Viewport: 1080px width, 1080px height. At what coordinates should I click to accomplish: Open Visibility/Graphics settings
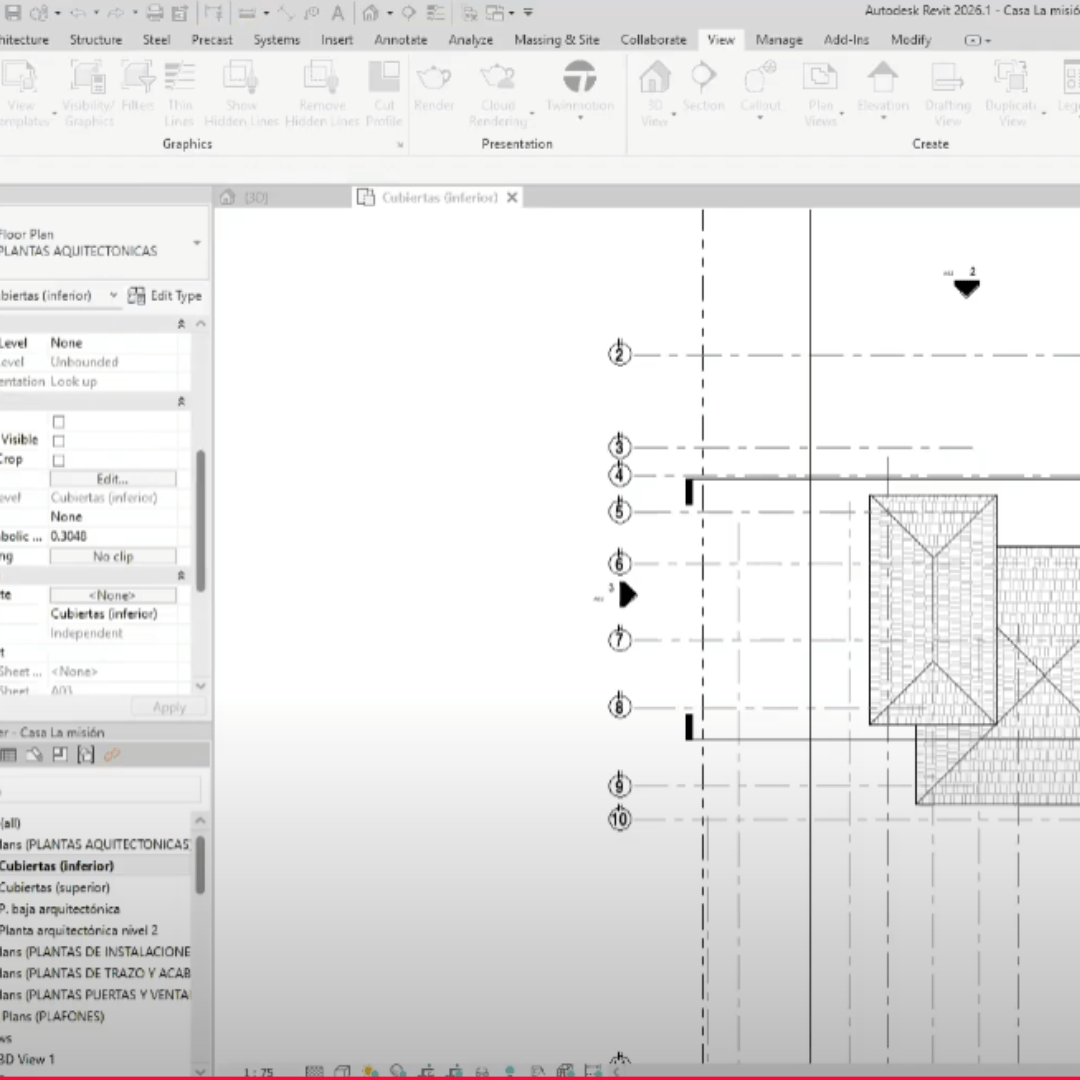(88, 78)
